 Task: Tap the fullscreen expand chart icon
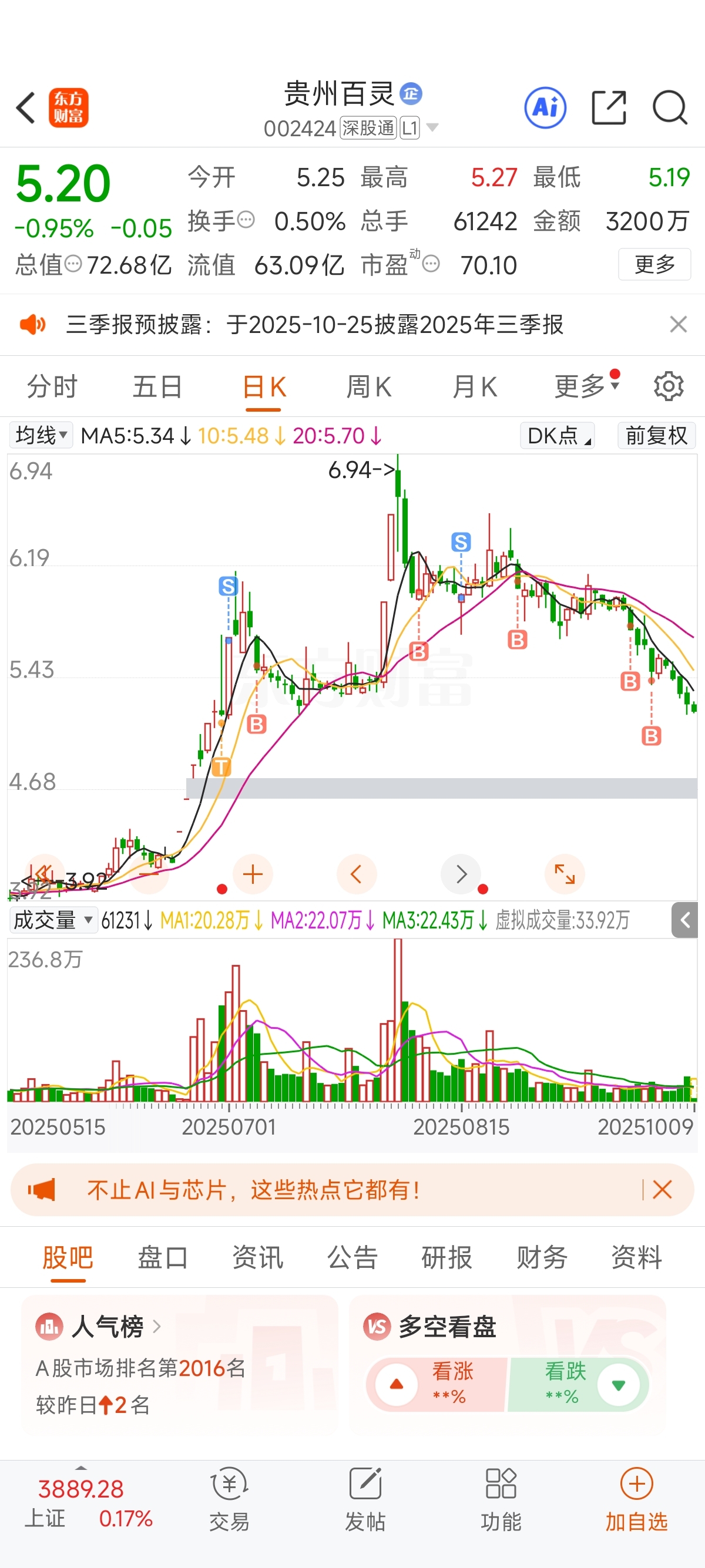565,874
